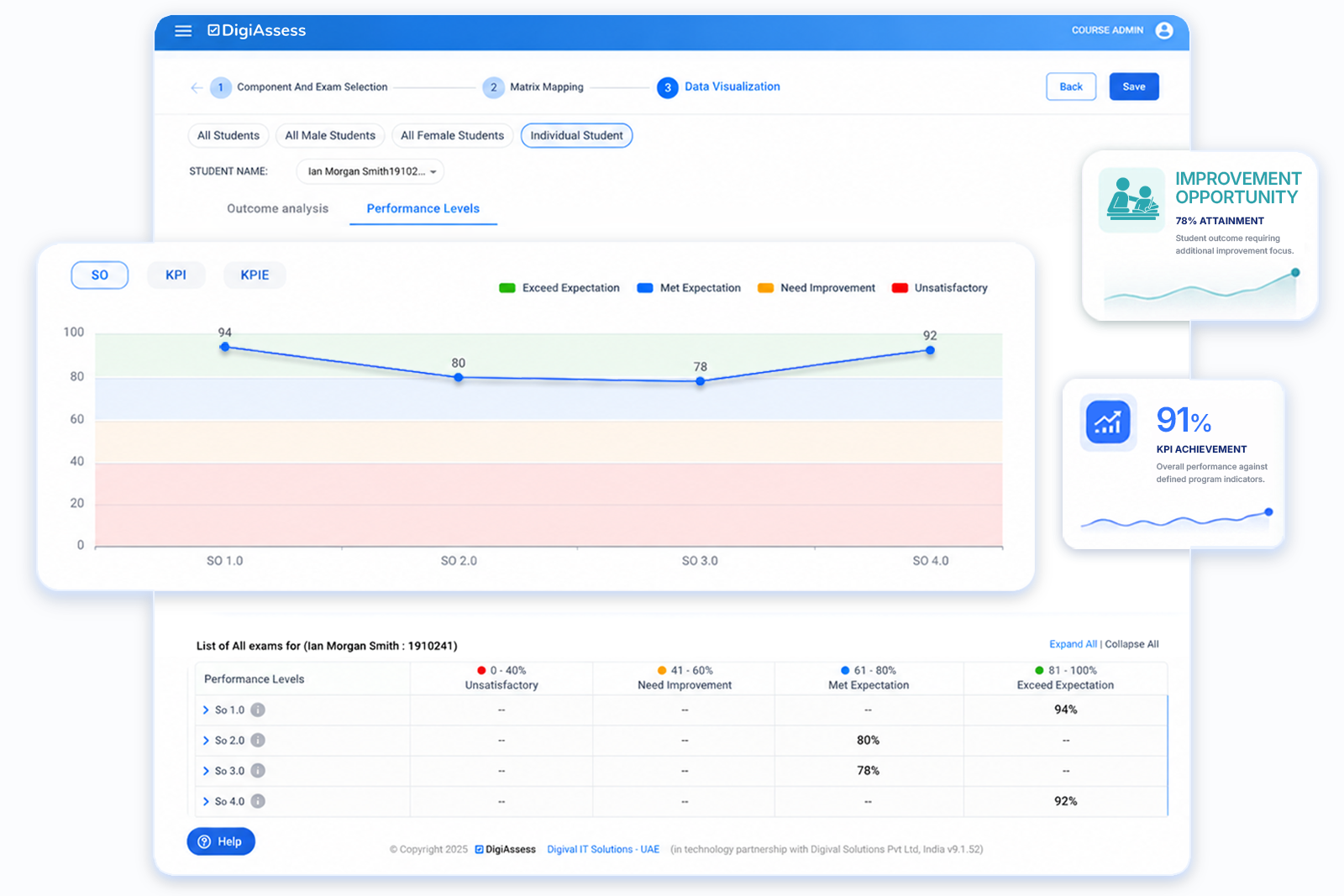
Task: Toggle Exceed Expectation legend swatch
Action: click(x=507, y=288)
